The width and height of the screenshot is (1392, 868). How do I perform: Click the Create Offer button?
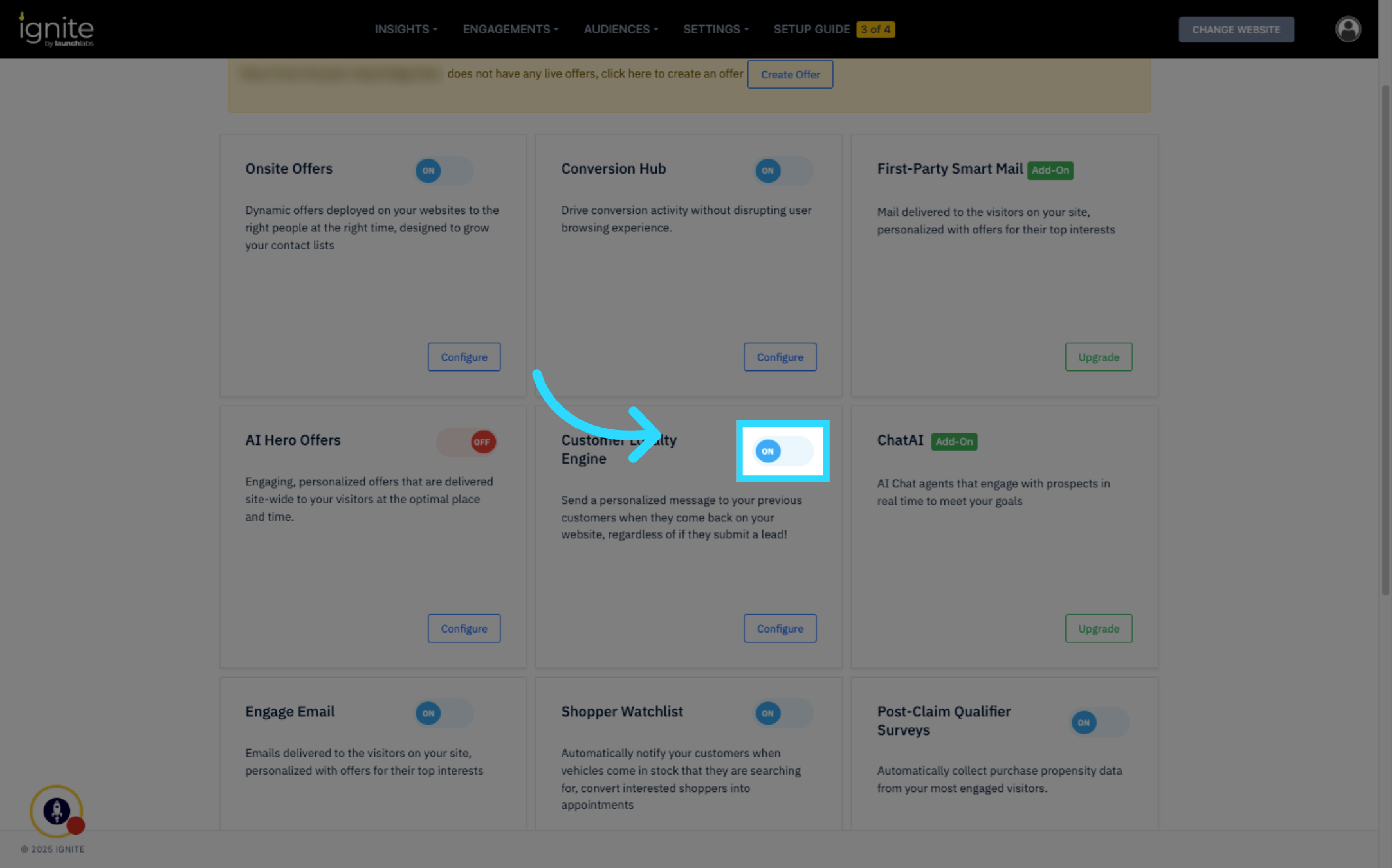click(x=790, y=75)
